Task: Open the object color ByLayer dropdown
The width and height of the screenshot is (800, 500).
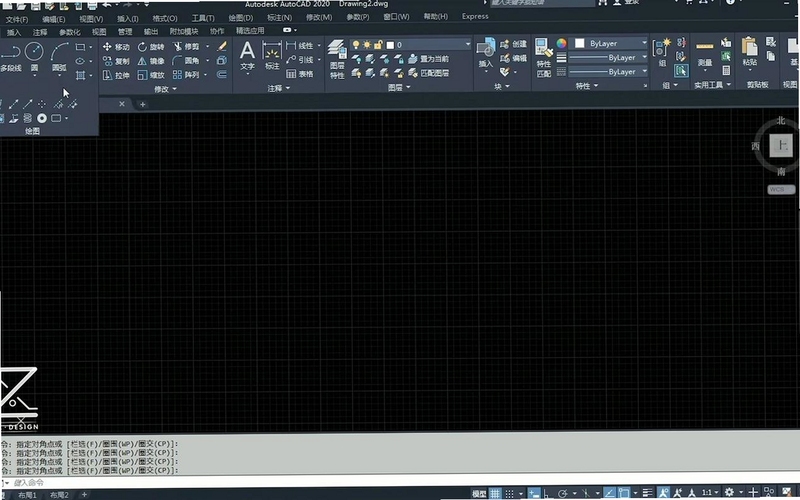Action: click(x=610, y=43)
